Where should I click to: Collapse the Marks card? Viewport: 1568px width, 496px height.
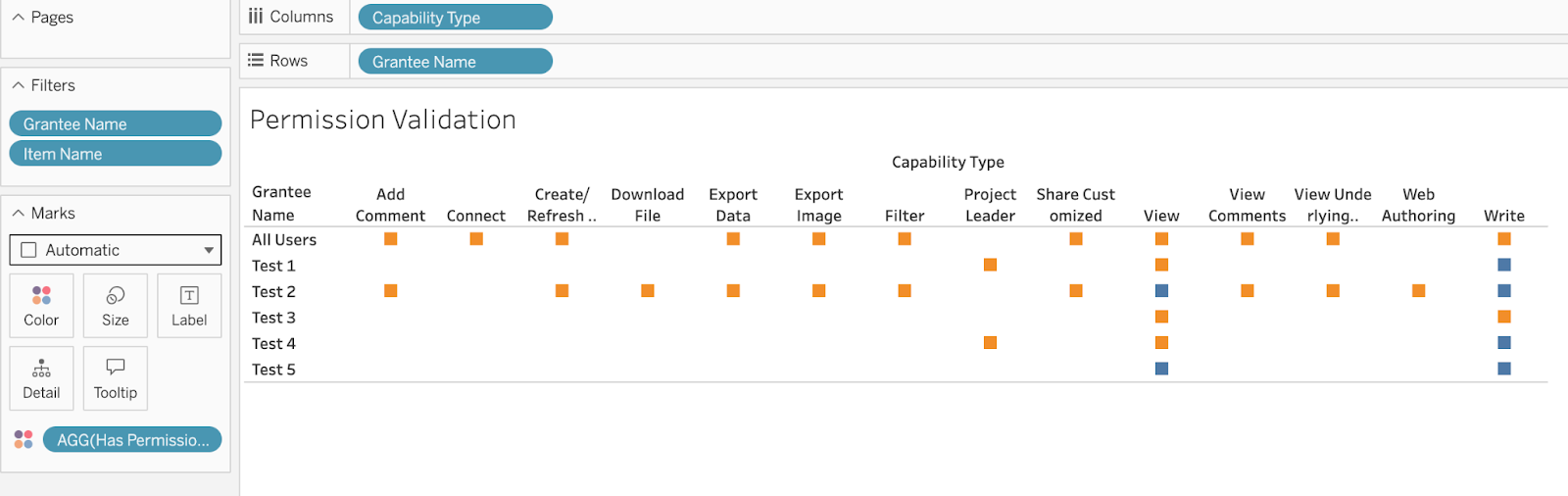19,213
